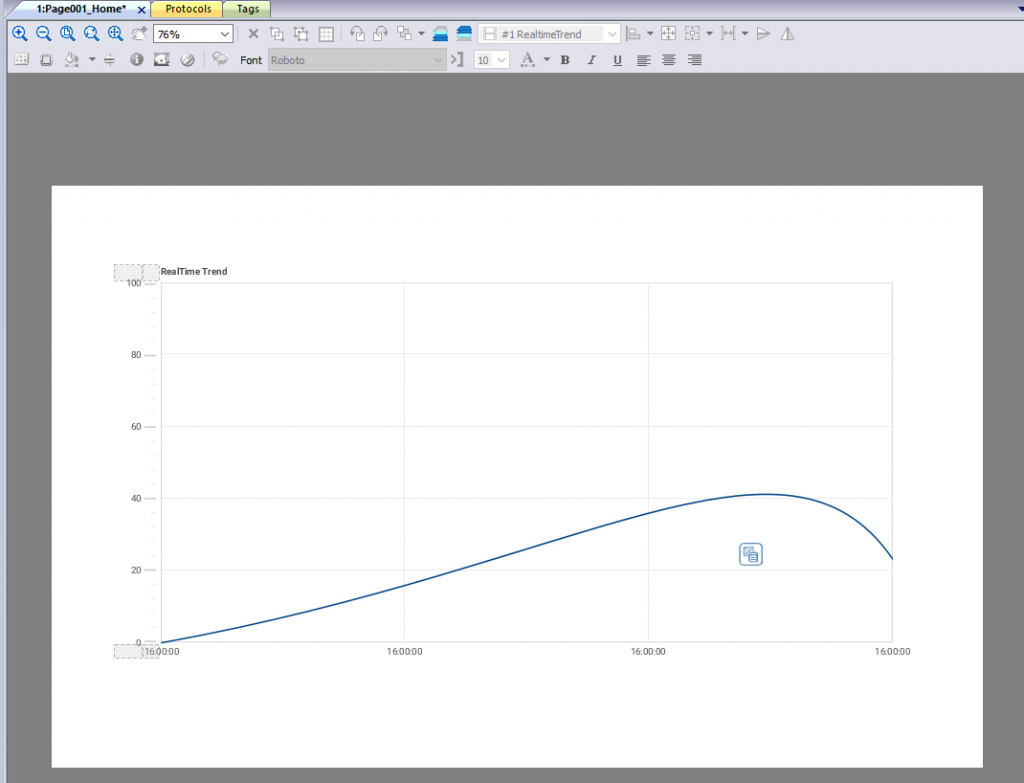This screenshot has width=1024, height=783.
Task: Click the horizontal spacing distribute icon
Action: [x=728, y=34]
